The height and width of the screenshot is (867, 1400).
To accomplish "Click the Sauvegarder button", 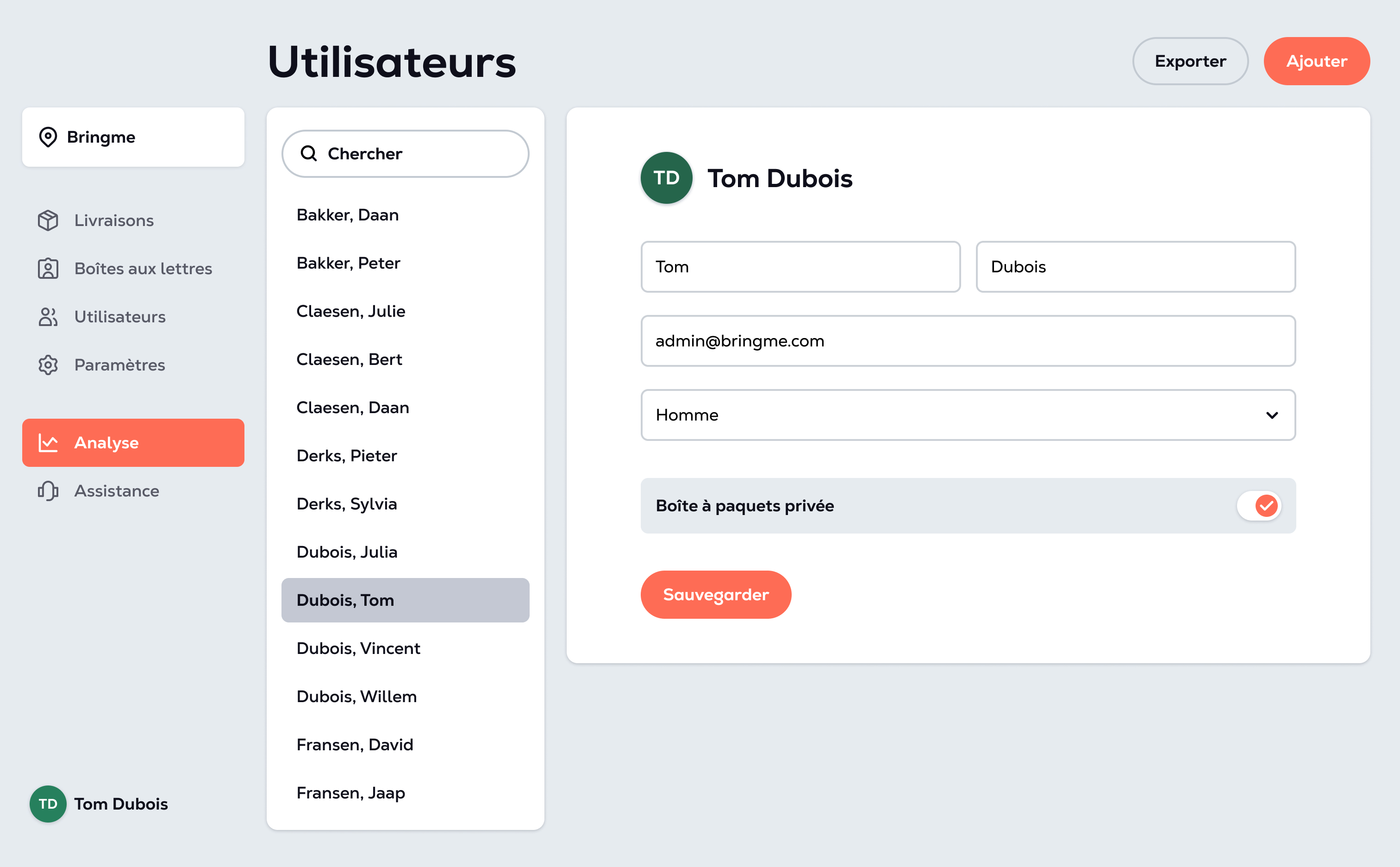I will pyautogui.click(x=716, y=595).
